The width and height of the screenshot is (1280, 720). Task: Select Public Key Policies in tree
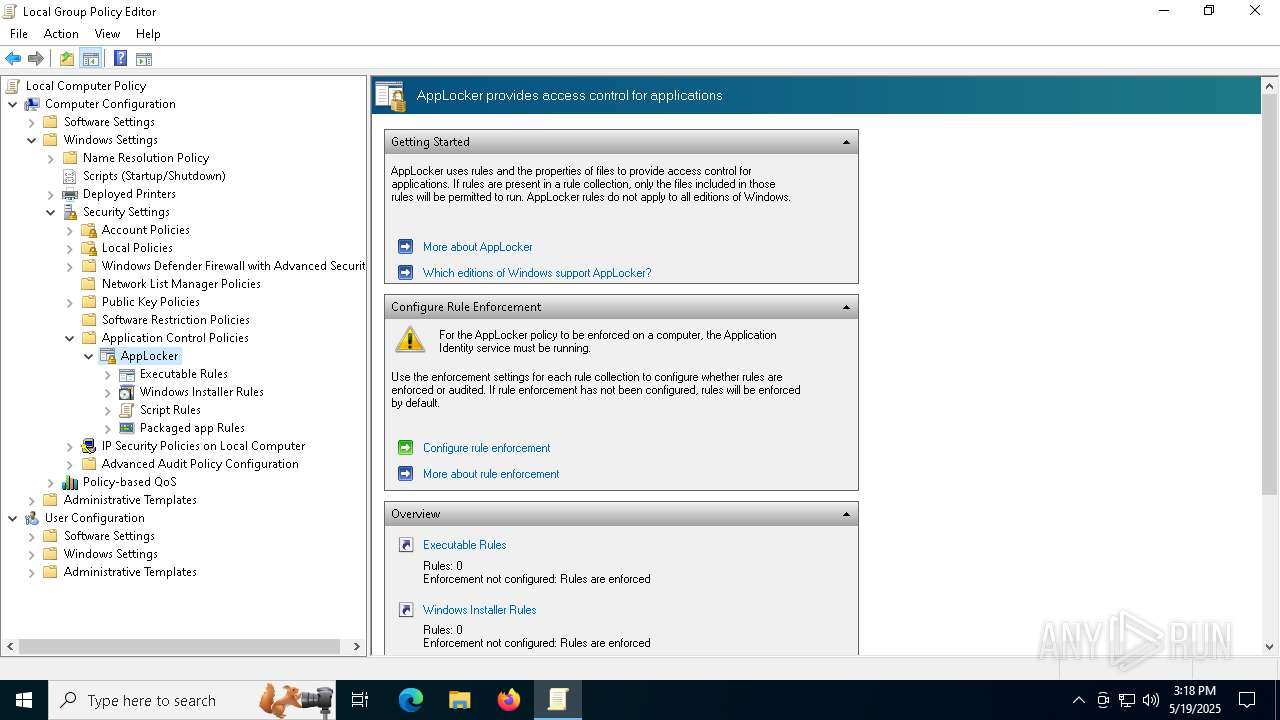pyautogui.click(x=151, y=302)
